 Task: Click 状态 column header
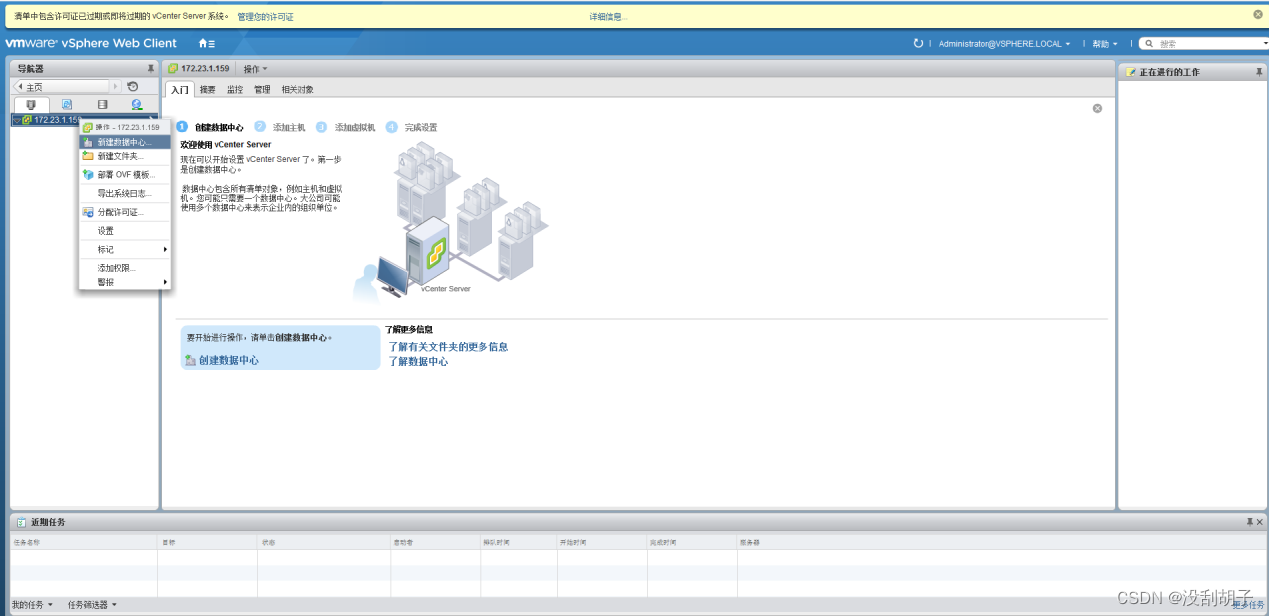323,542
